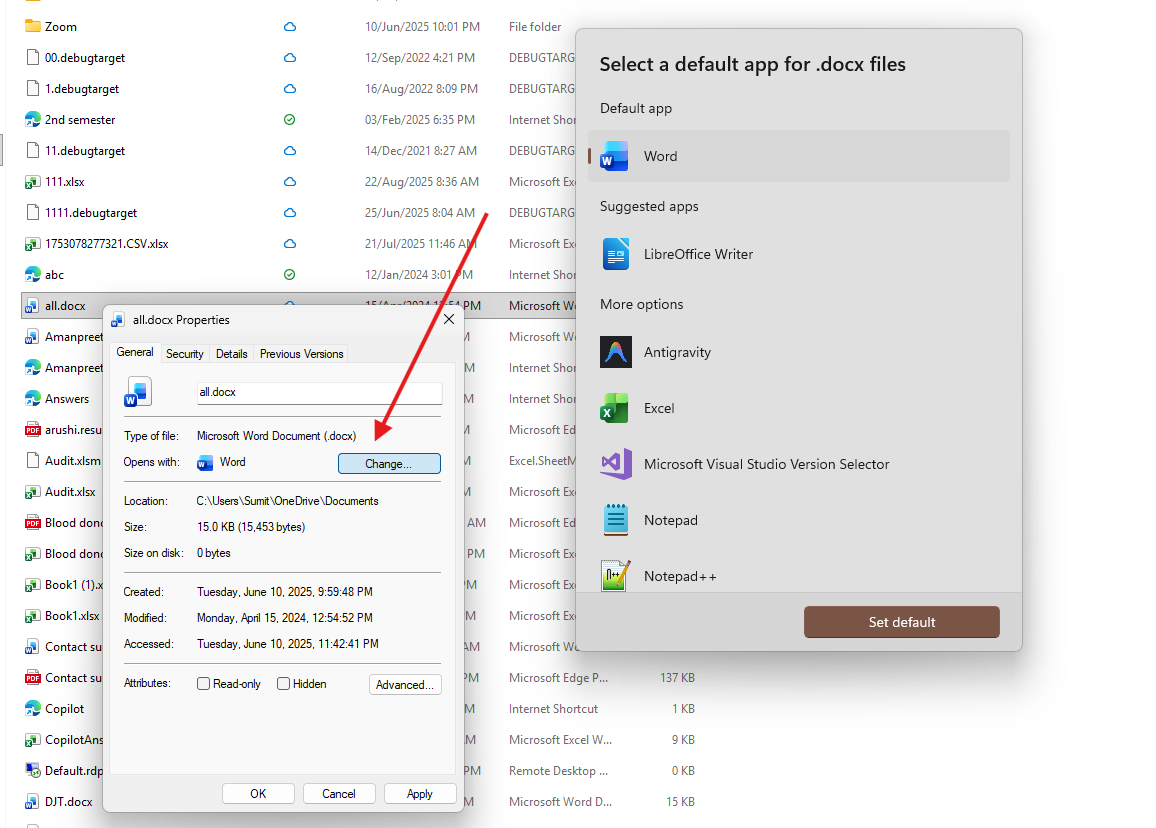
Task: Click the location path C:\Users\Sumit\OneDrive\Documents
Action: click(x=288, y=501)
